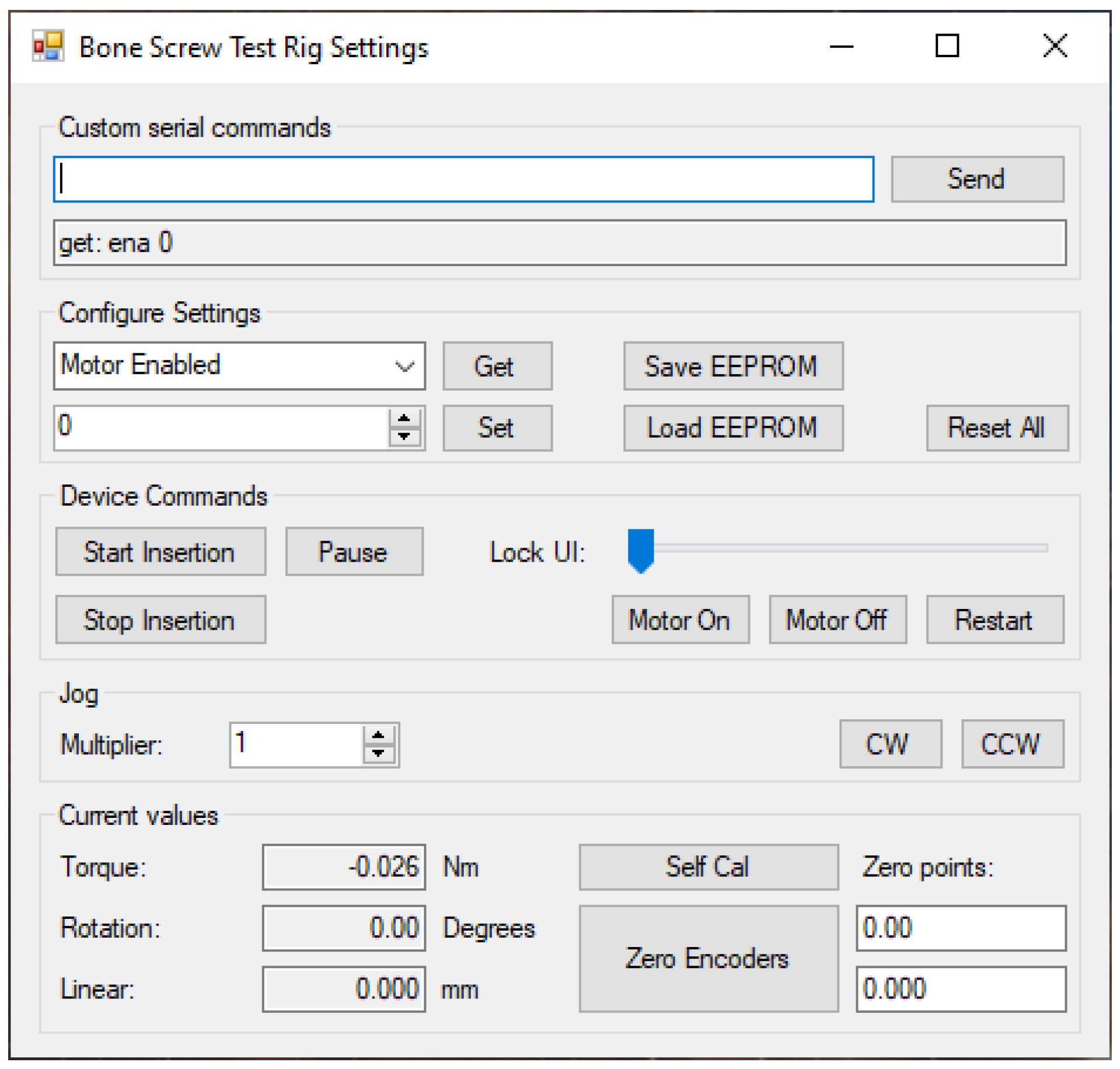Zero the encoders
Image resolution: width=1120 pixels, height=1069 pixels.
point(708,958)
